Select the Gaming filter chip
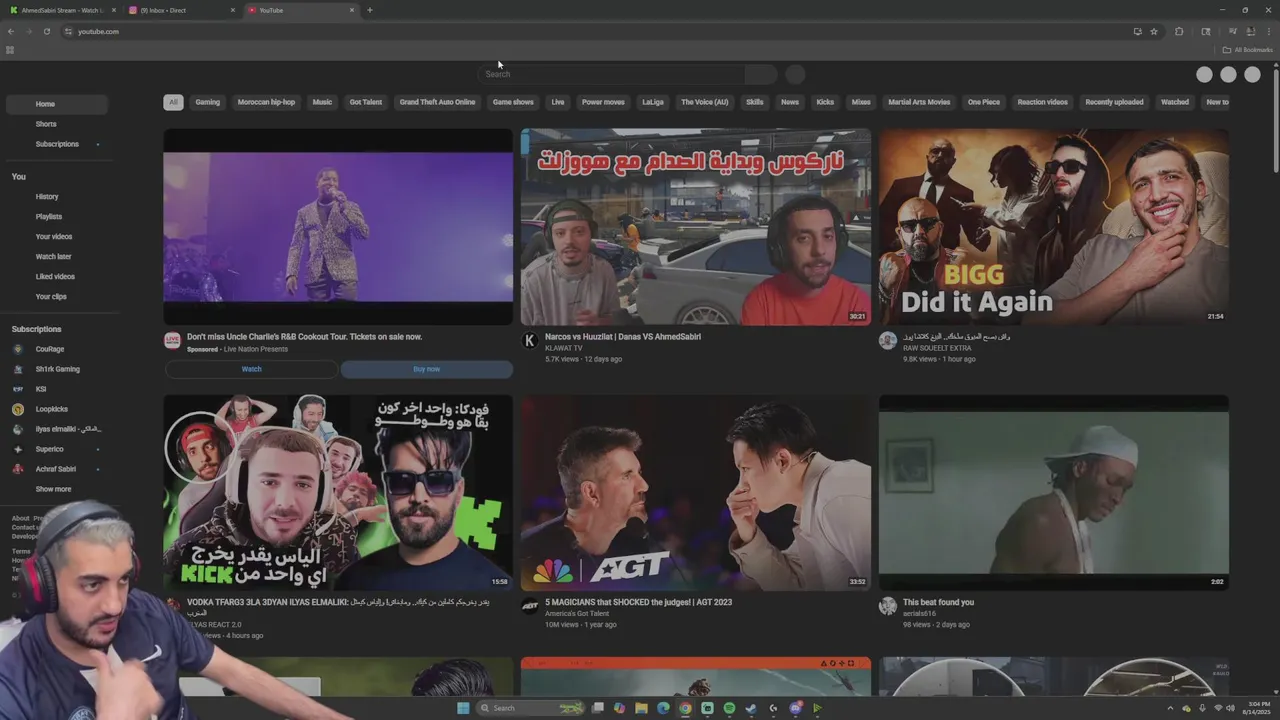Image resolution: width=1280 pixels, height=720 pixels. click(208, 102)
